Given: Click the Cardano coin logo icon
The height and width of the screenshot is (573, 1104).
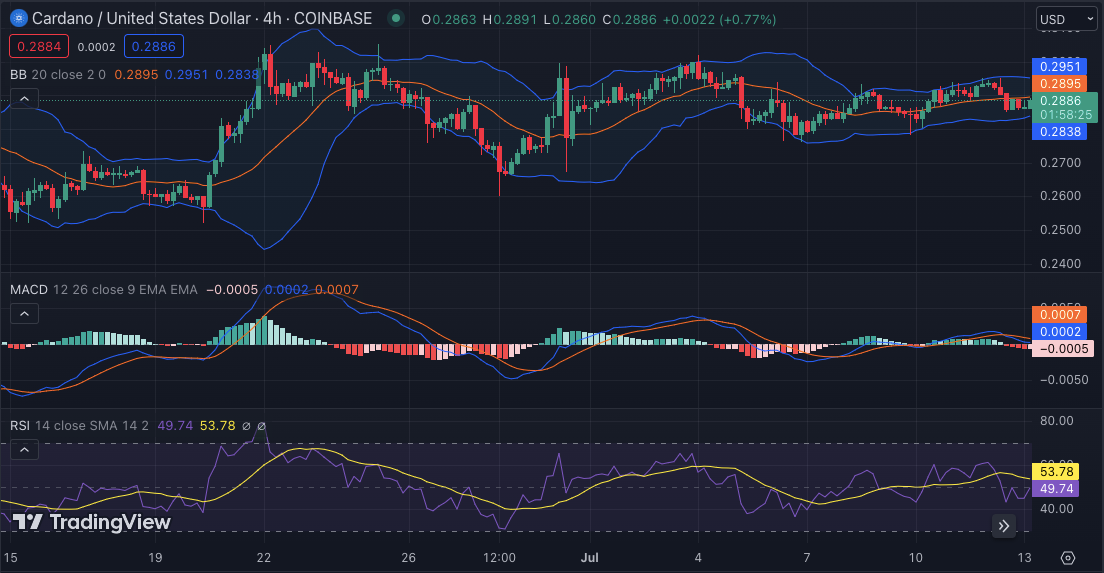Looking at the screenshot, I should (18, 19).
